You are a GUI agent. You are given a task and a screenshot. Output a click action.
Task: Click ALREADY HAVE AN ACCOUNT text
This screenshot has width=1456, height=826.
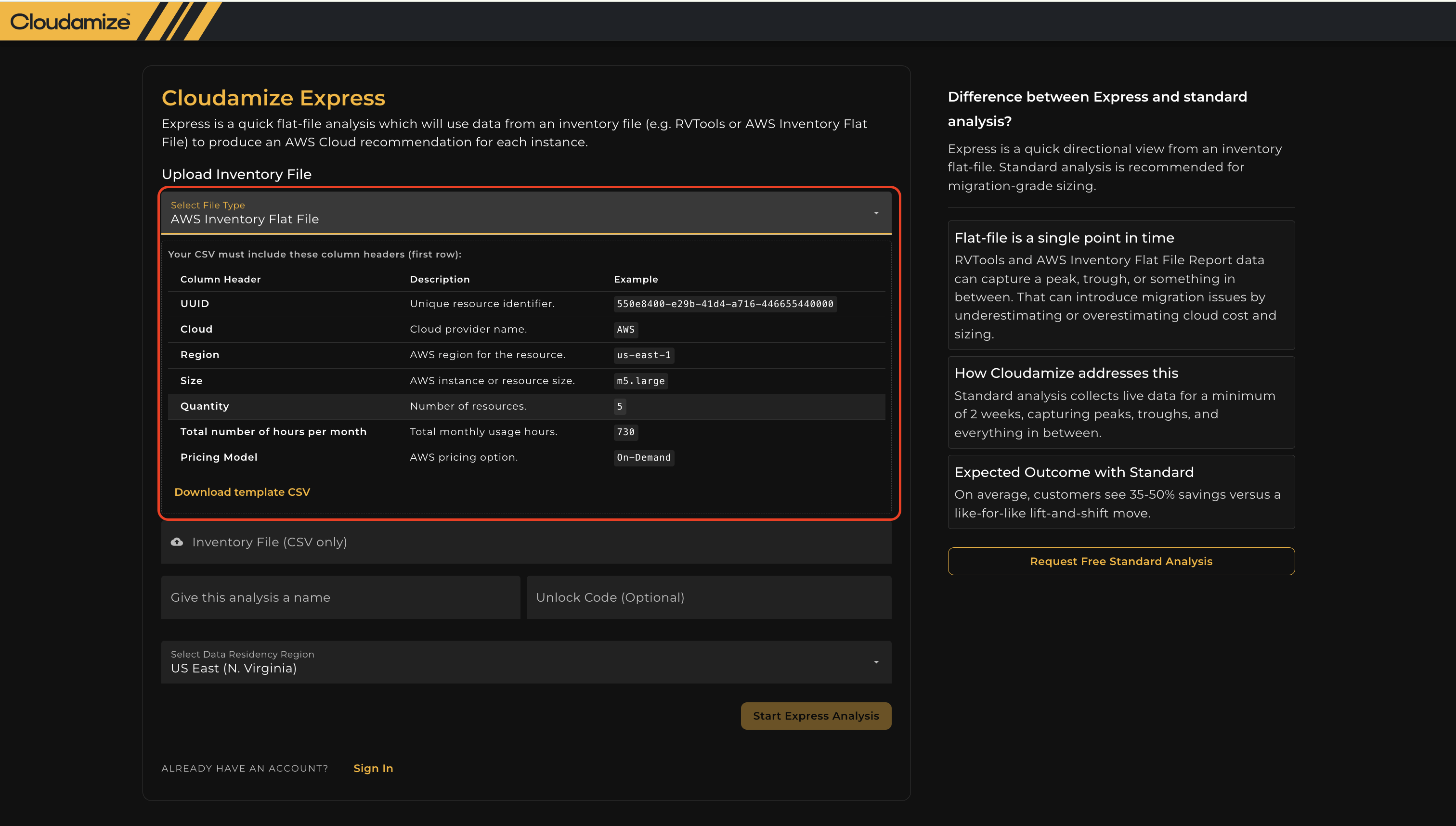pos(245,768)
